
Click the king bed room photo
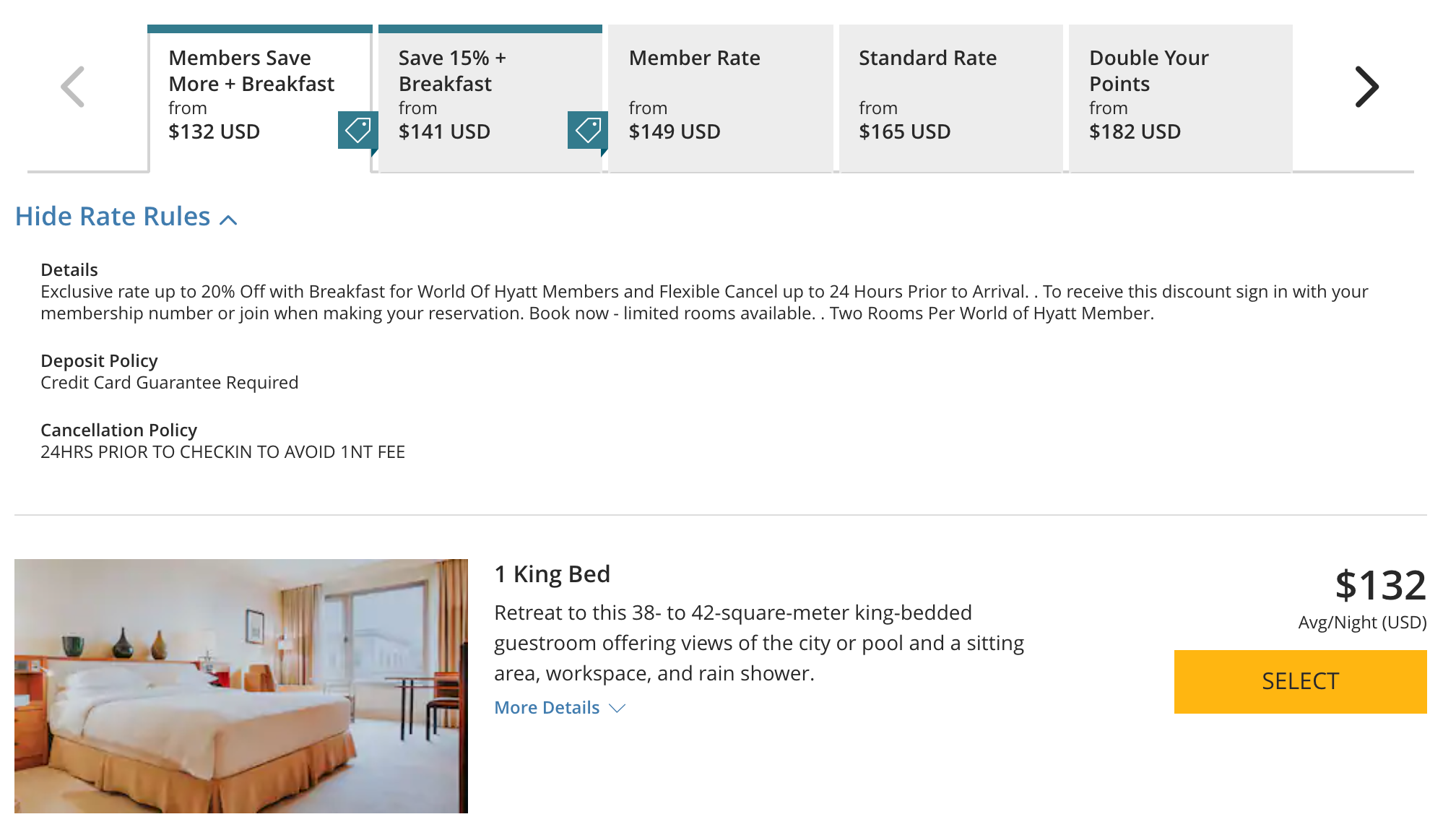pos(241,685)
